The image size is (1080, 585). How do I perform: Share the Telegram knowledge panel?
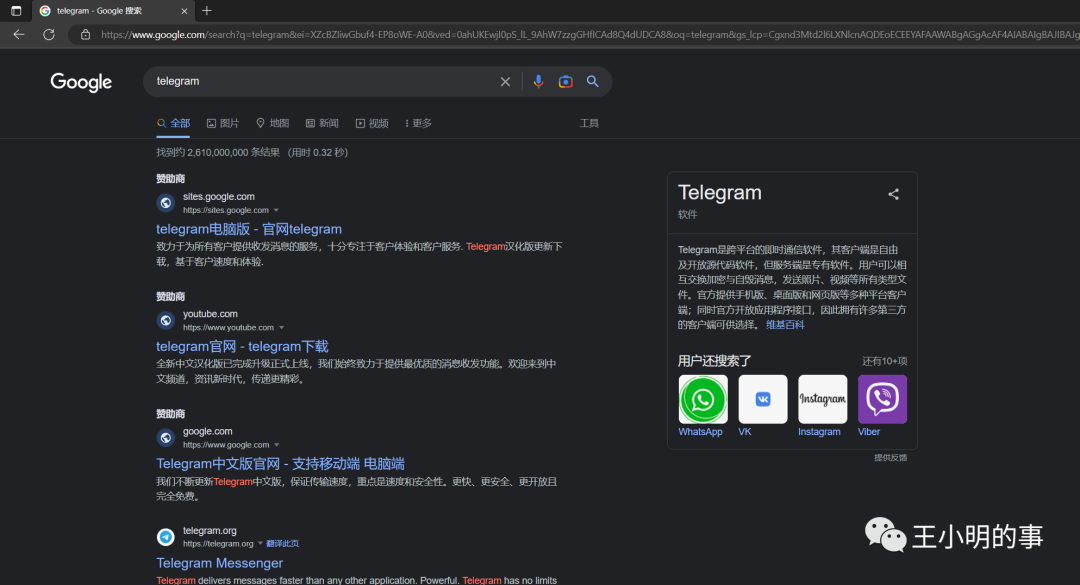point(893,194)
